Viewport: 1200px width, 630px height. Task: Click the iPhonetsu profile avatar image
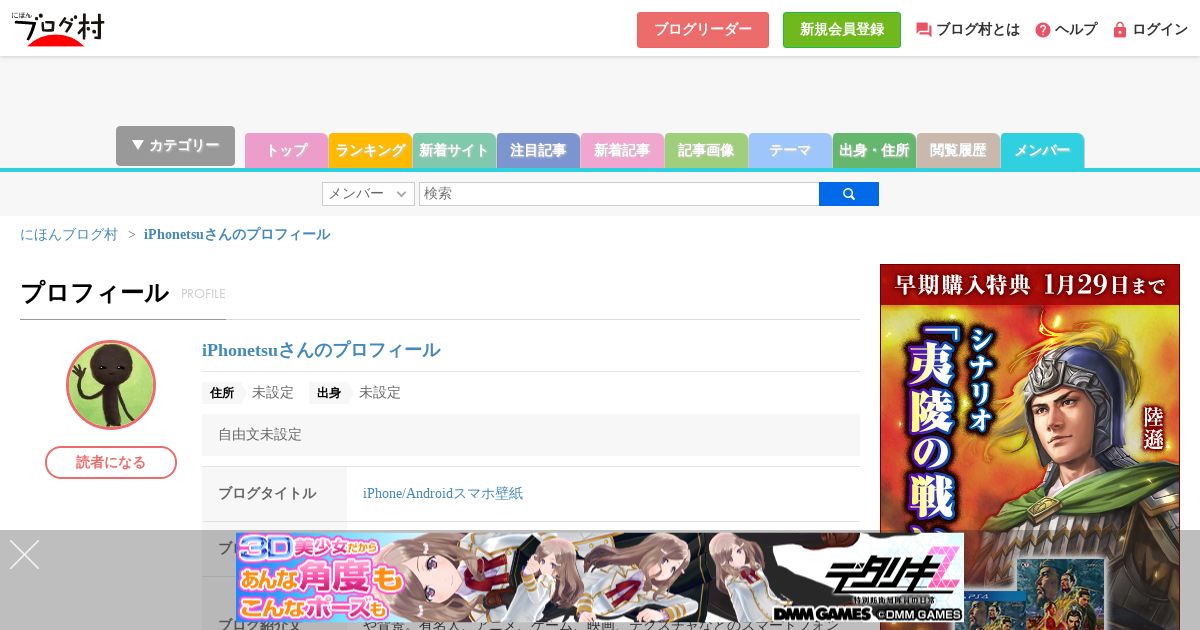coord(111,385)
